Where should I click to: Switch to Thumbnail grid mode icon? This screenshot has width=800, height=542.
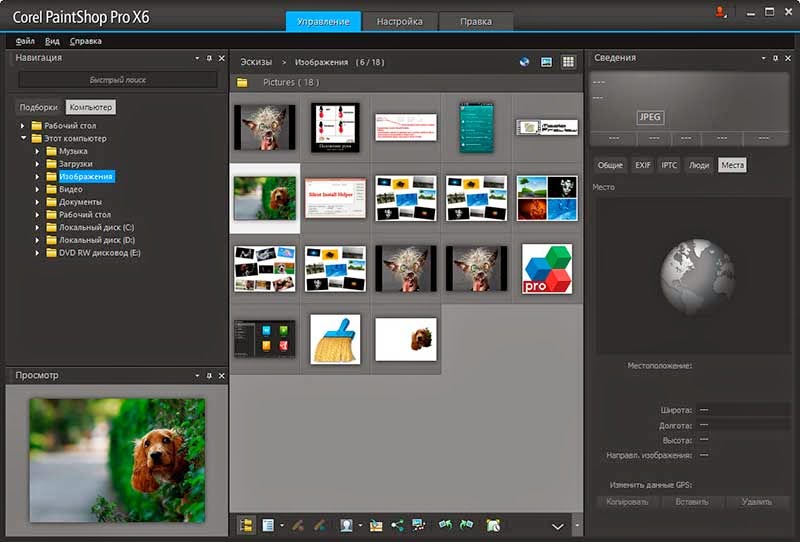point(568,62)
